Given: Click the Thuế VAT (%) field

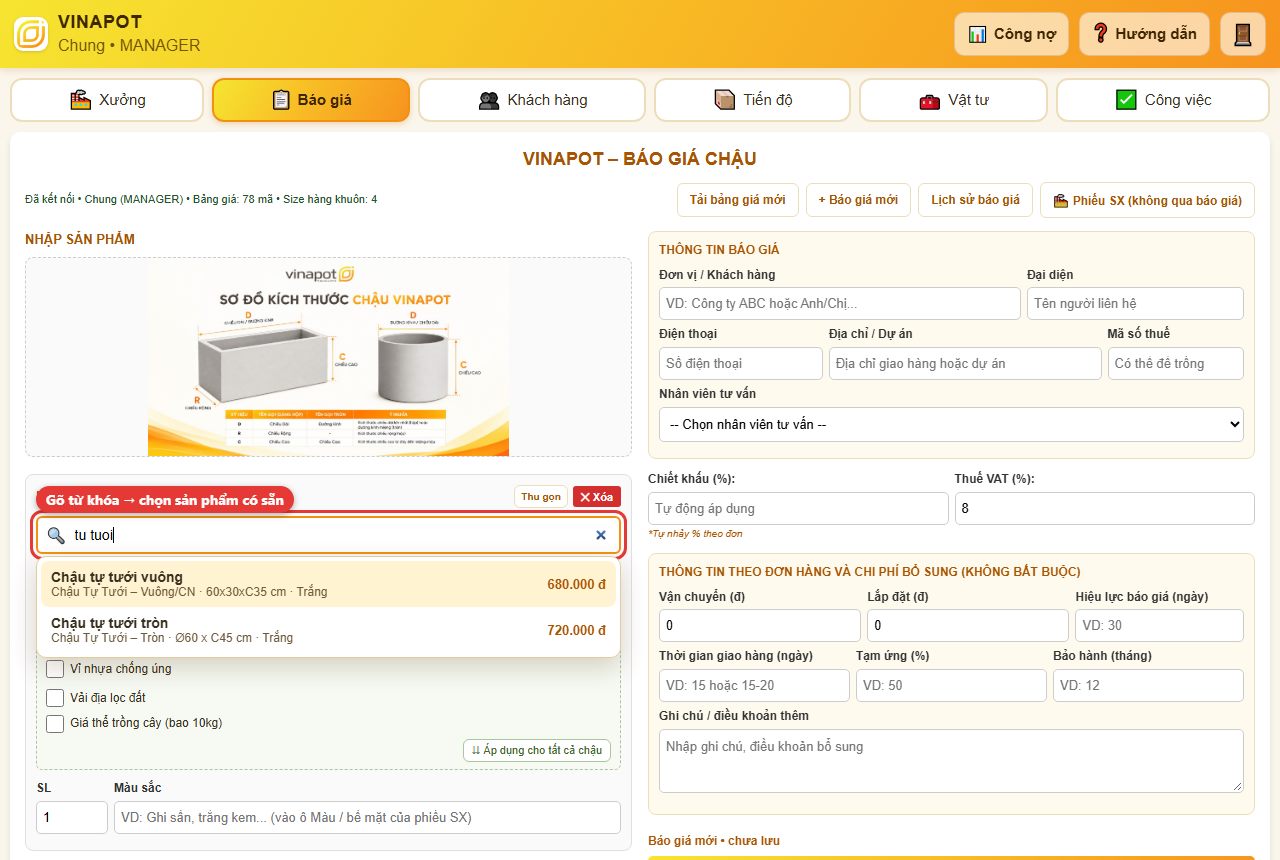Looking at the screenshot, I should pyautogui.click(x=1105, y=508).
